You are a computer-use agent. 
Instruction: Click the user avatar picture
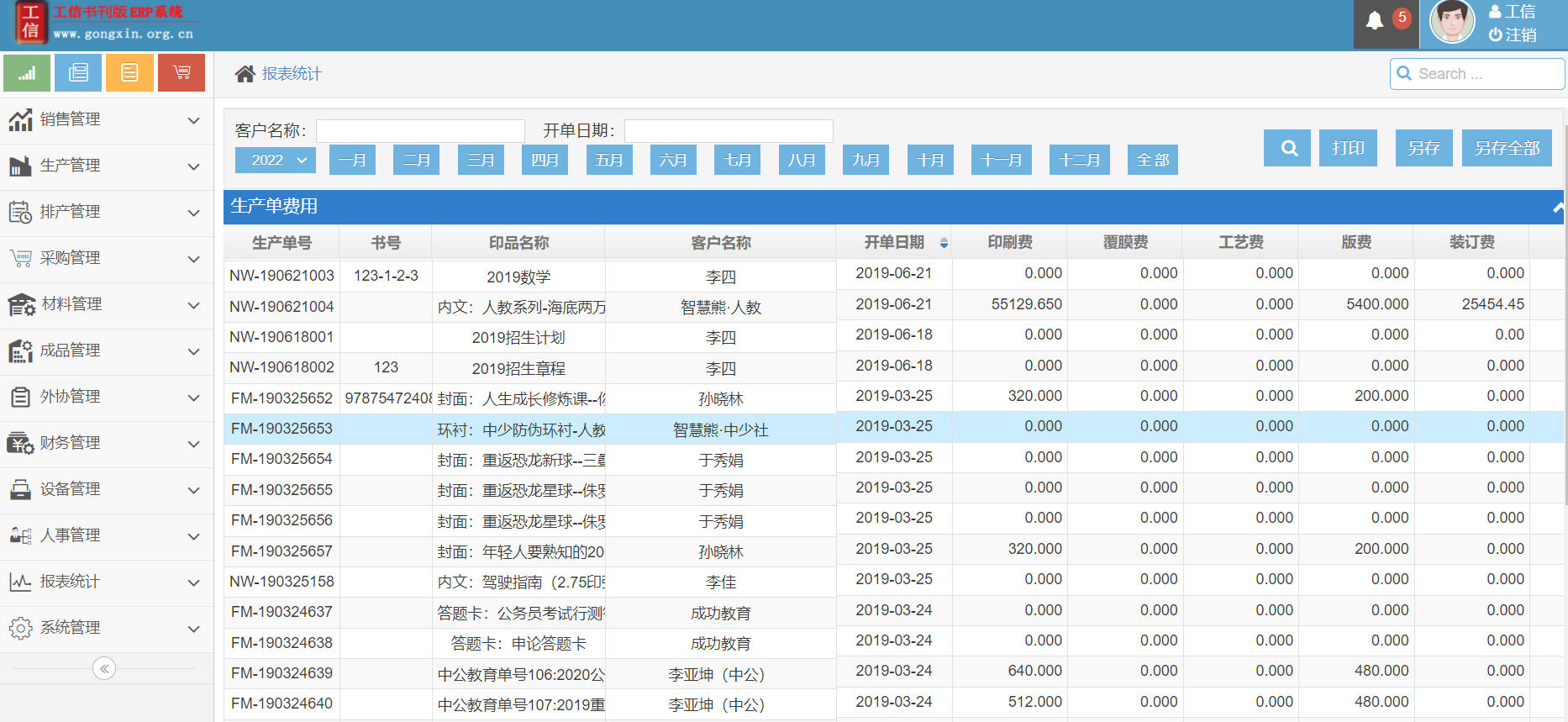(1452, 22)
